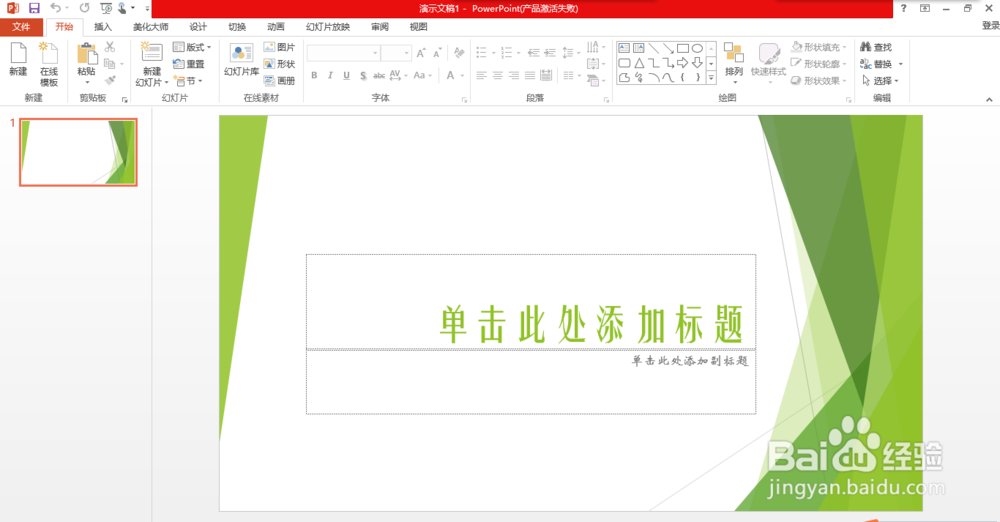Click the clear formatting eraser icon
The height and width of the screenshot is (522, 1000).
pyautogui.click(x=459, y=53)
